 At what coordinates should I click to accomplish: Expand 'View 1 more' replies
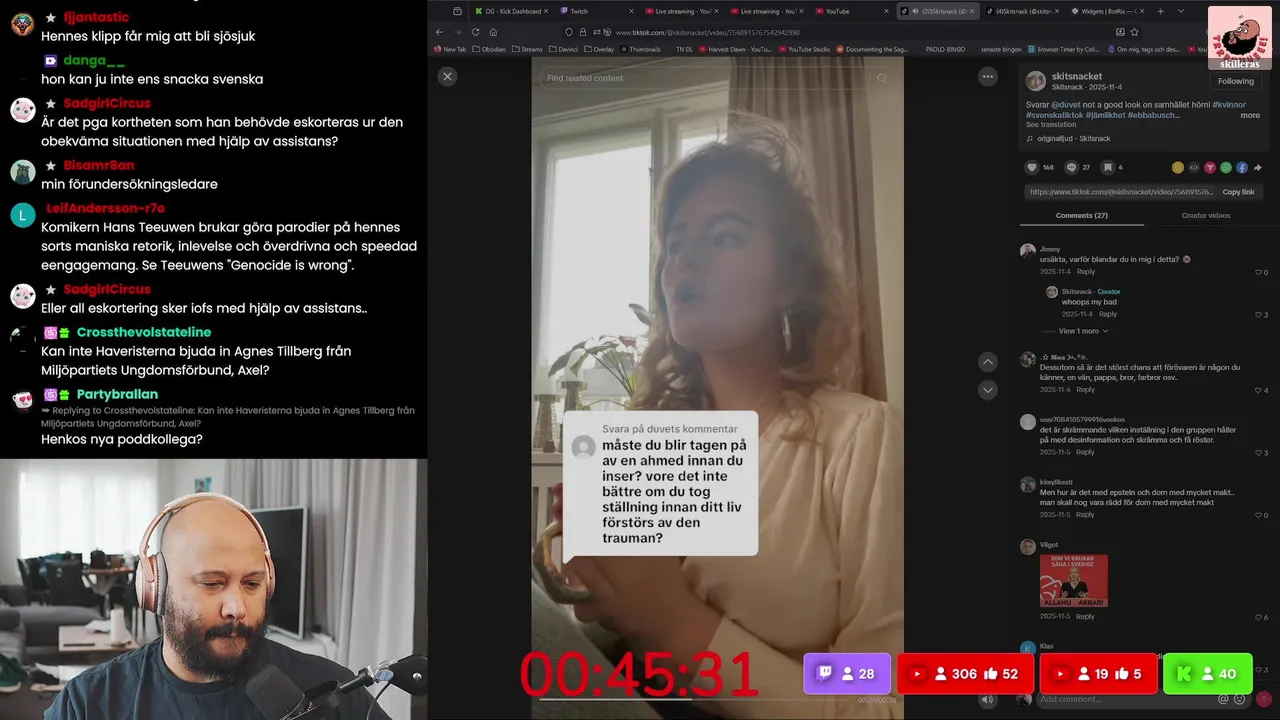(x=1083, y=331)
